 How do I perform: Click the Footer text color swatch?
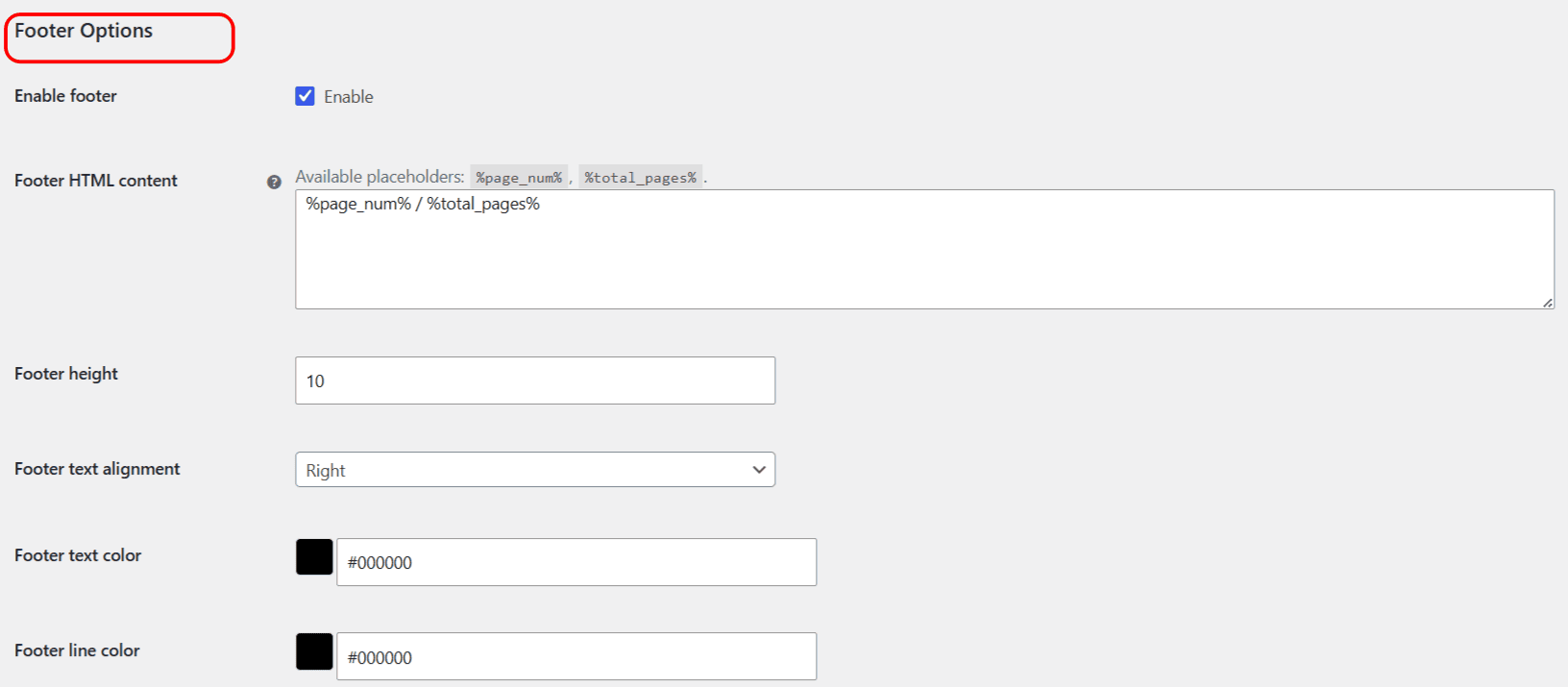314,557
